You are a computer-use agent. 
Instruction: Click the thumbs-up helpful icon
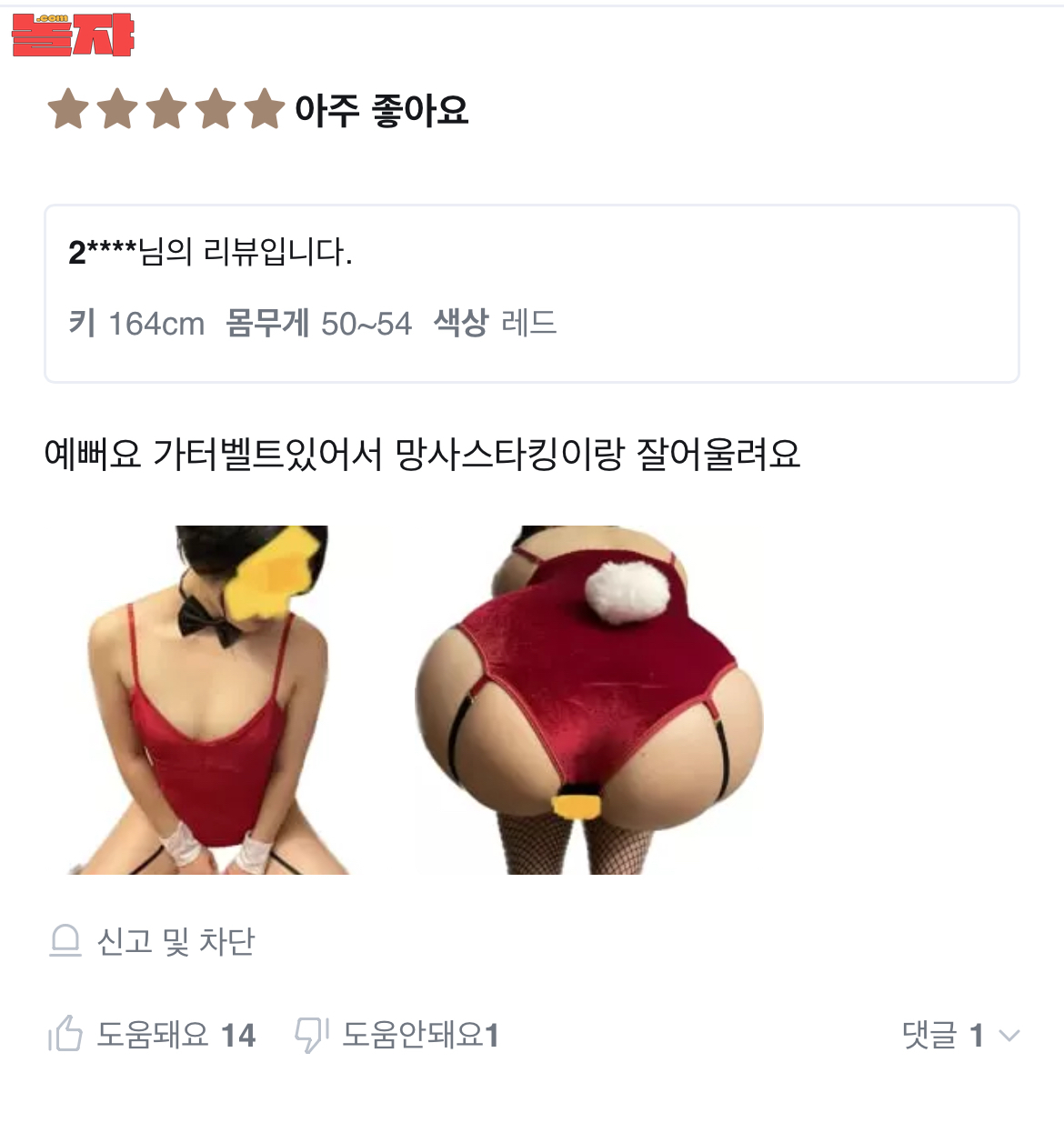[x=65, y=1034]
